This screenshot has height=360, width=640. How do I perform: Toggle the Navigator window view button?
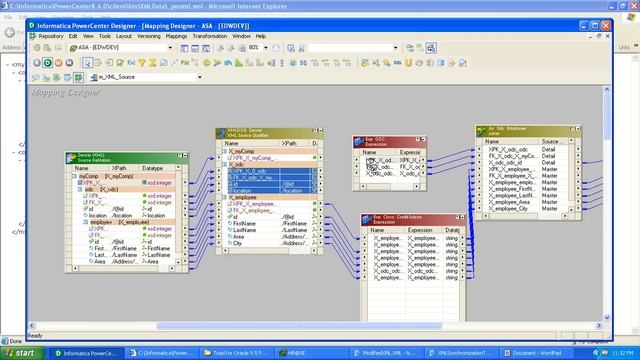pos(184,48)
